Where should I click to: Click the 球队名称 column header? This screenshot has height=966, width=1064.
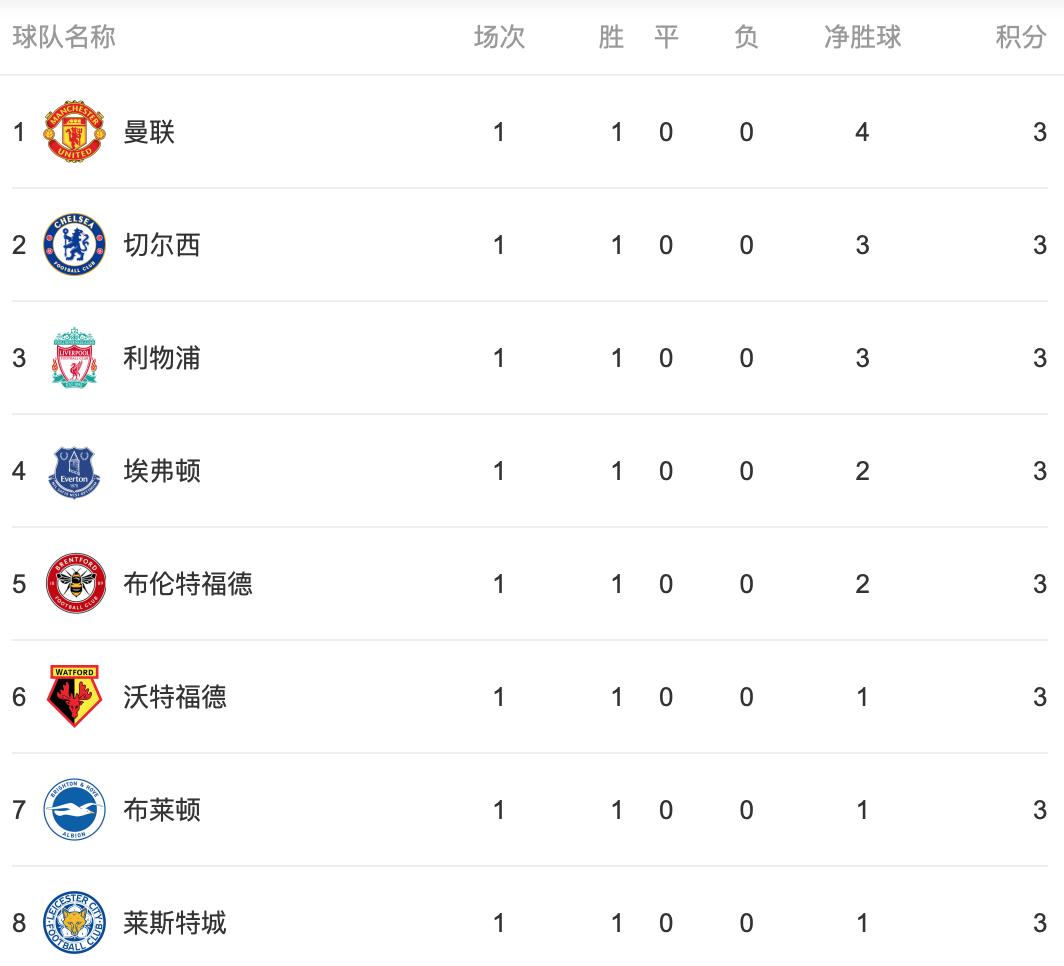[66, 37]
